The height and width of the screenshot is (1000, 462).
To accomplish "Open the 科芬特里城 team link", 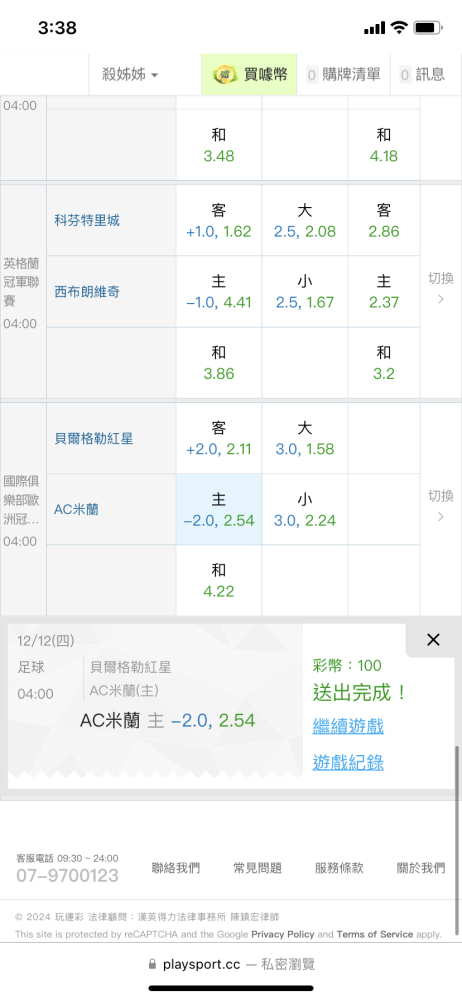I will click(87, 221).
